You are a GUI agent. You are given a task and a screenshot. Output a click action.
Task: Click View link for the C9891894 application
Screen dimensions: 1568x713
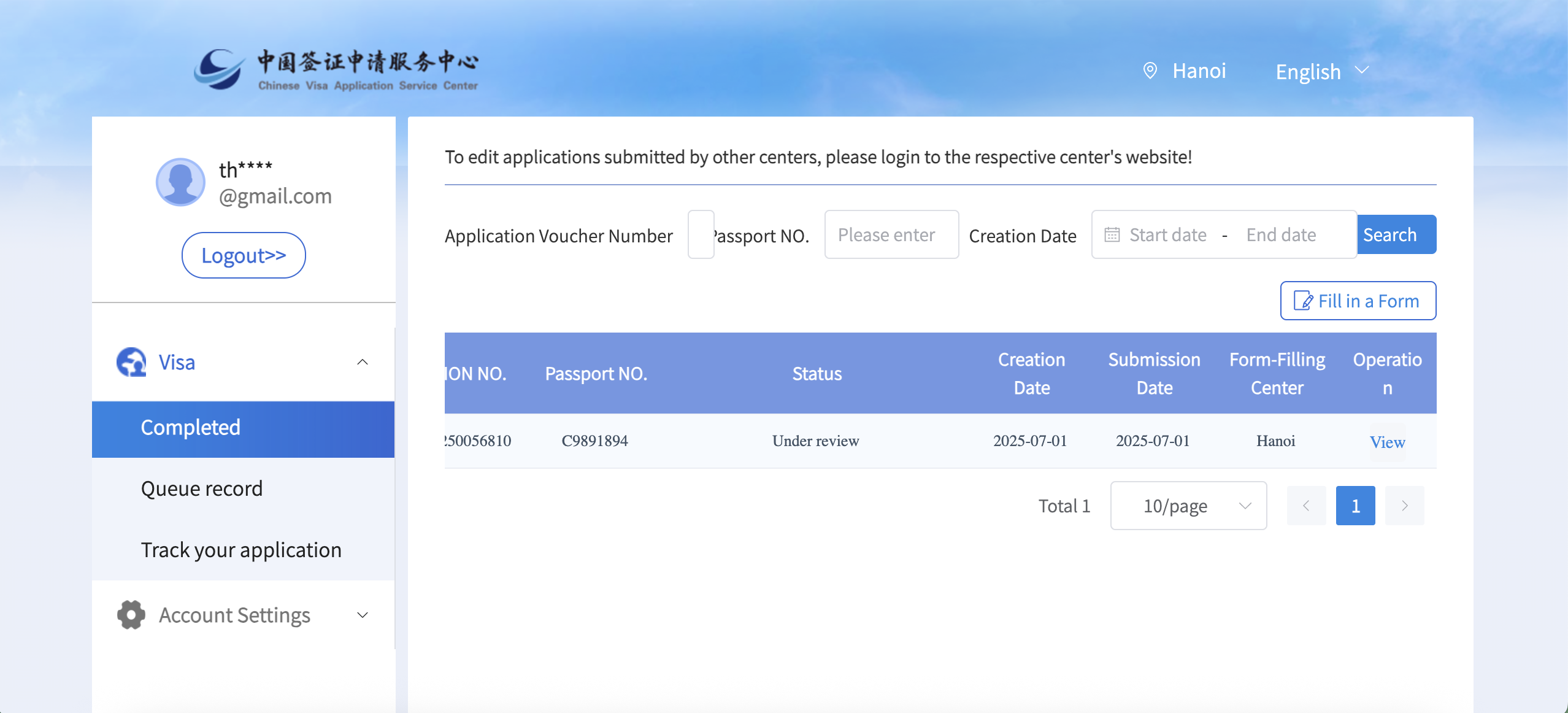[1387, 442]
